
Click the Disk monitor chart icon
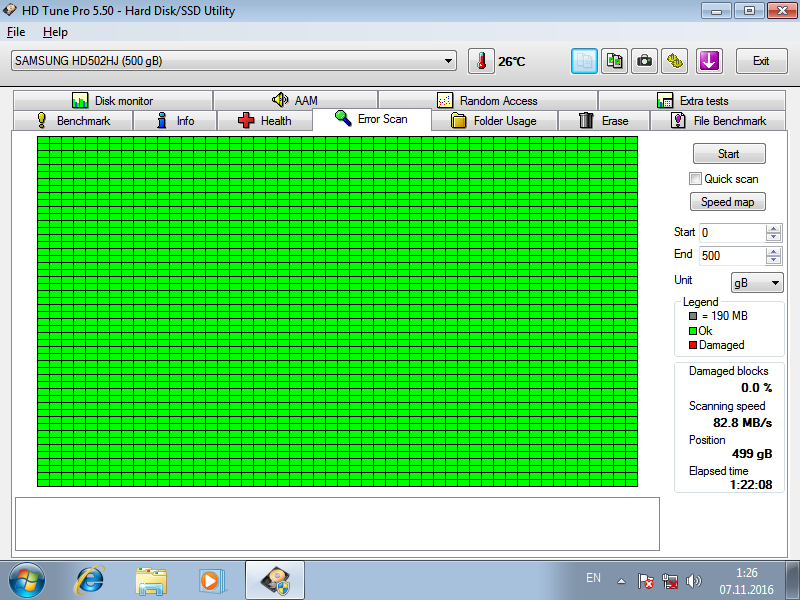coord(80,100)
